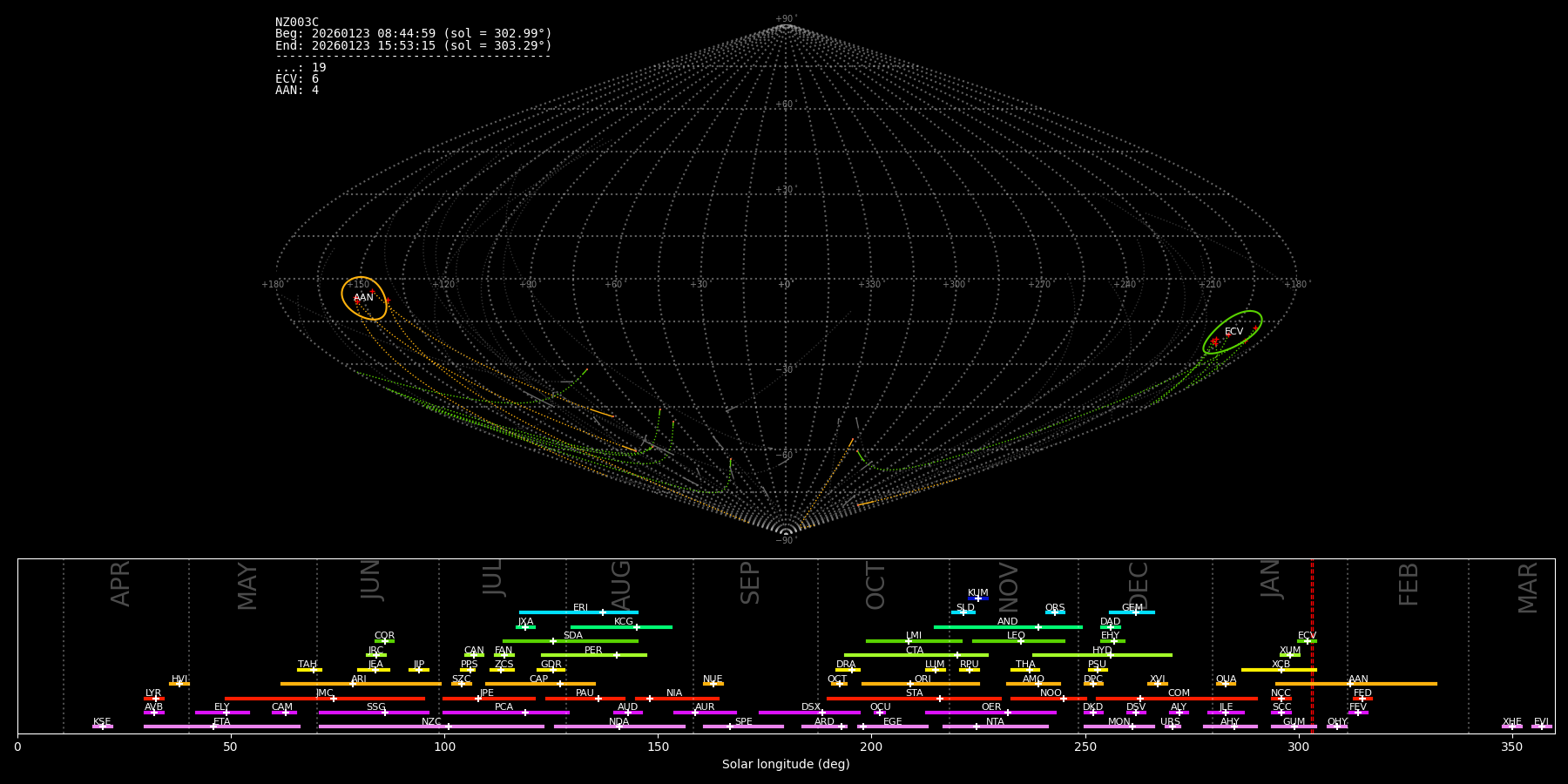Click the ETA shower label
The width and height of the screenshot is (1568, 784).
222,722
